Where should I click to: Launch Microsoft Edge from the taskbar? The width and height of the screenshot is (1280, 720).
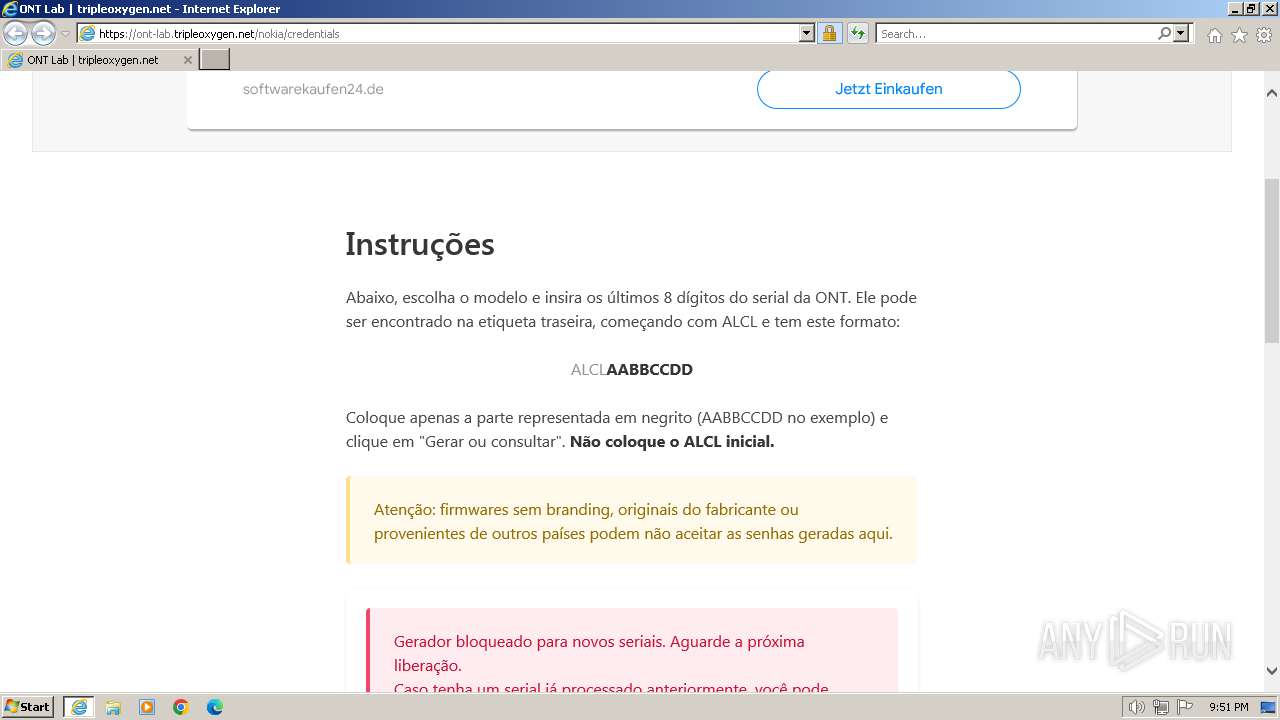click(x=215, y=707)
